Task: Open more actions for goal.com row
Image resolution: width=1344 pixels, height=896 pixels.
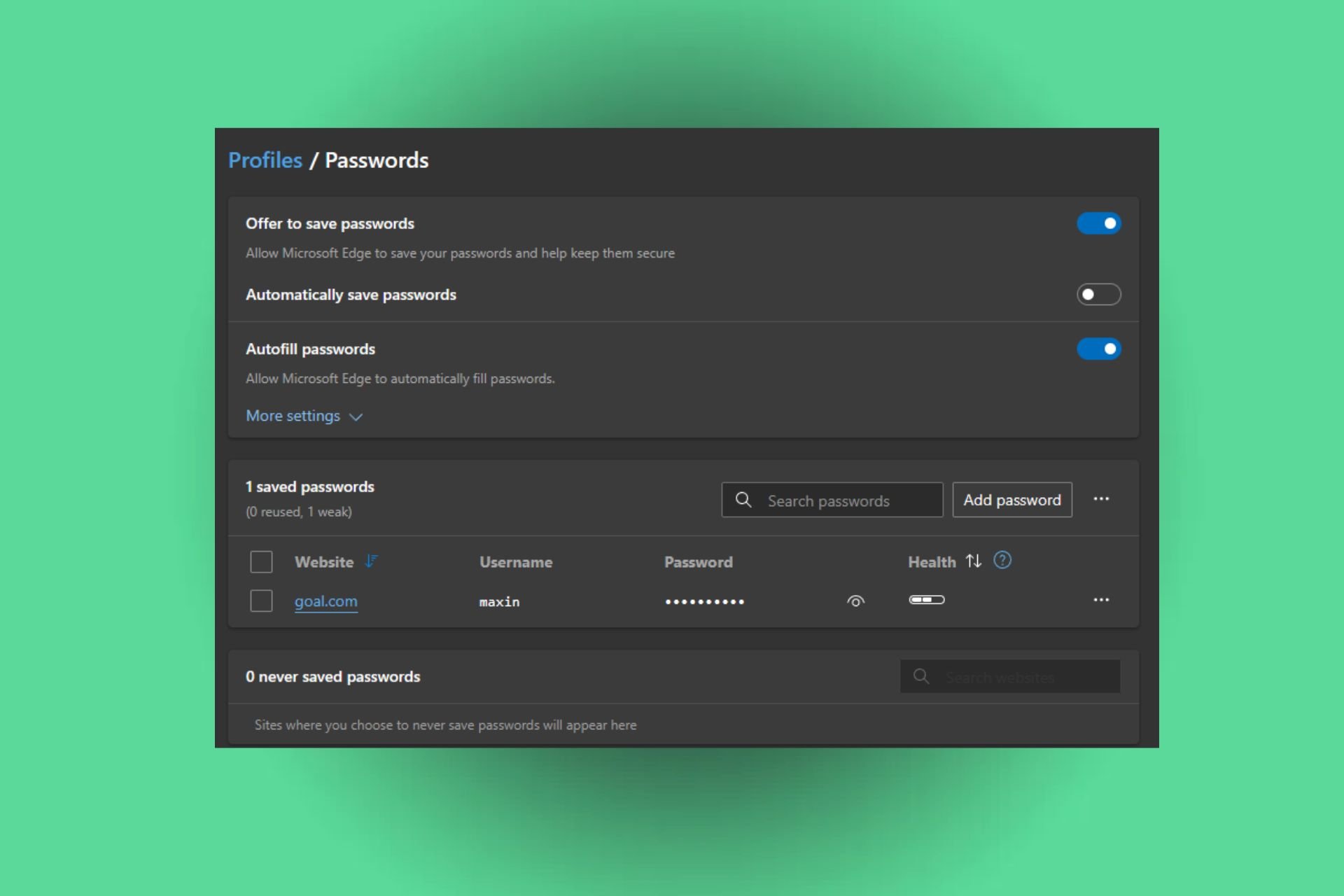Action: (x=1101, y=600)
